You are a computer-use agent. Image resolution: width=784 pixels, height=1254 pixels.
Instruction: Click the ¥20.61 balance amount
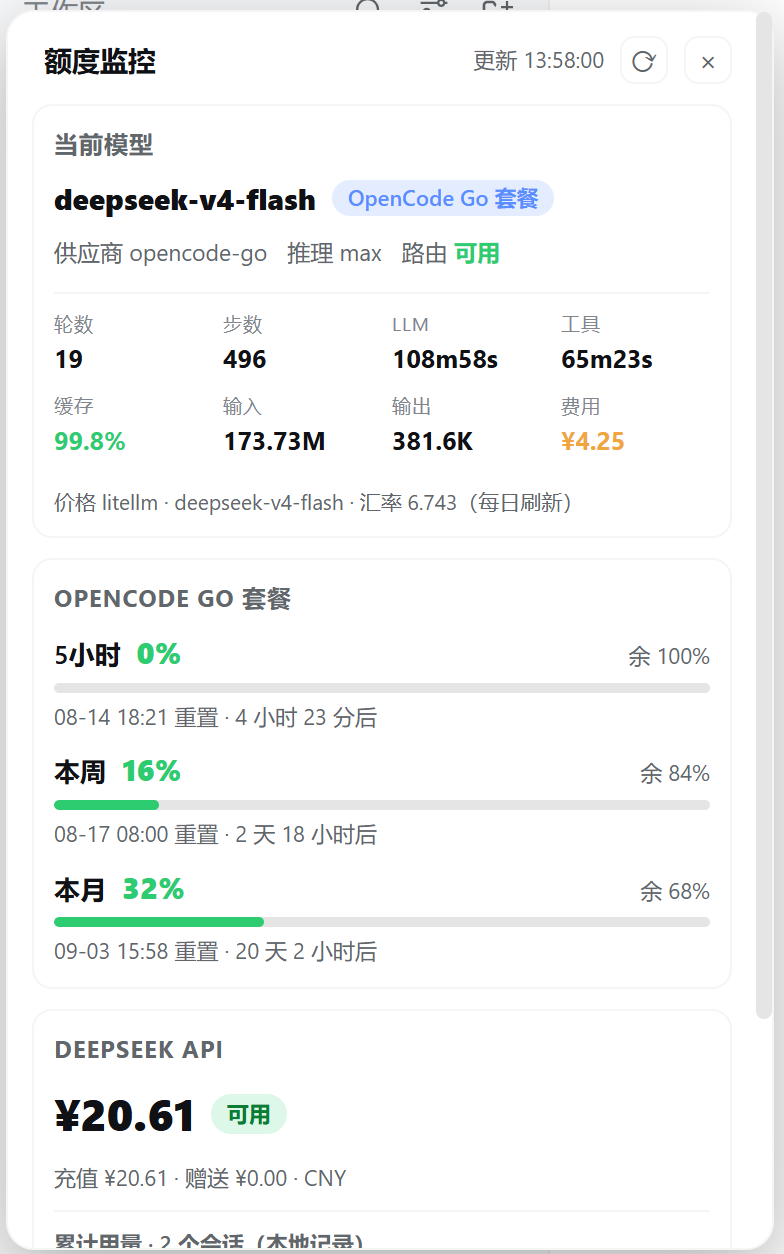coord(125,1116)
